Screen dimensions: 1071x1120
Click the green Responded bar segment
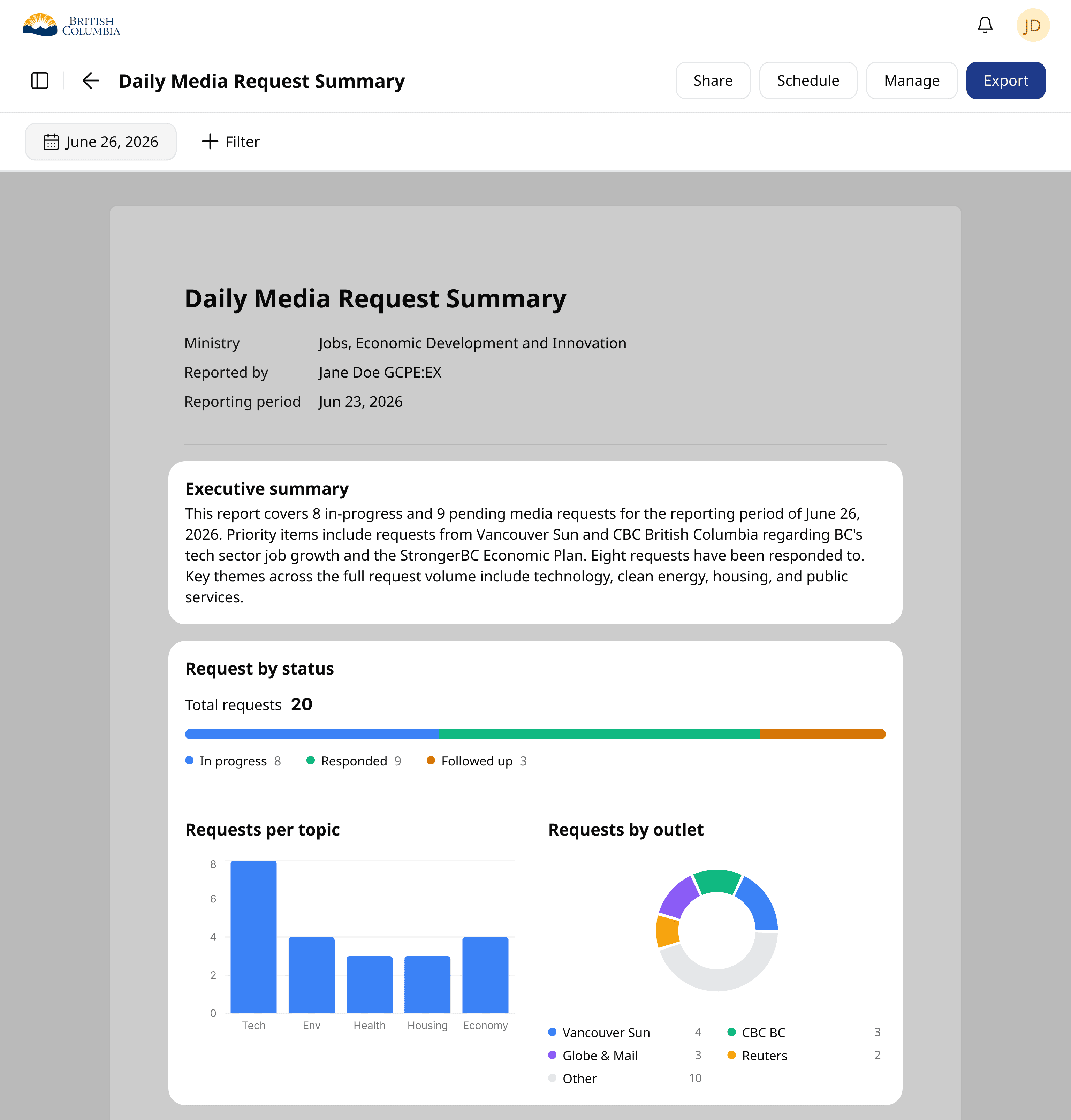(x=599, y=734)
